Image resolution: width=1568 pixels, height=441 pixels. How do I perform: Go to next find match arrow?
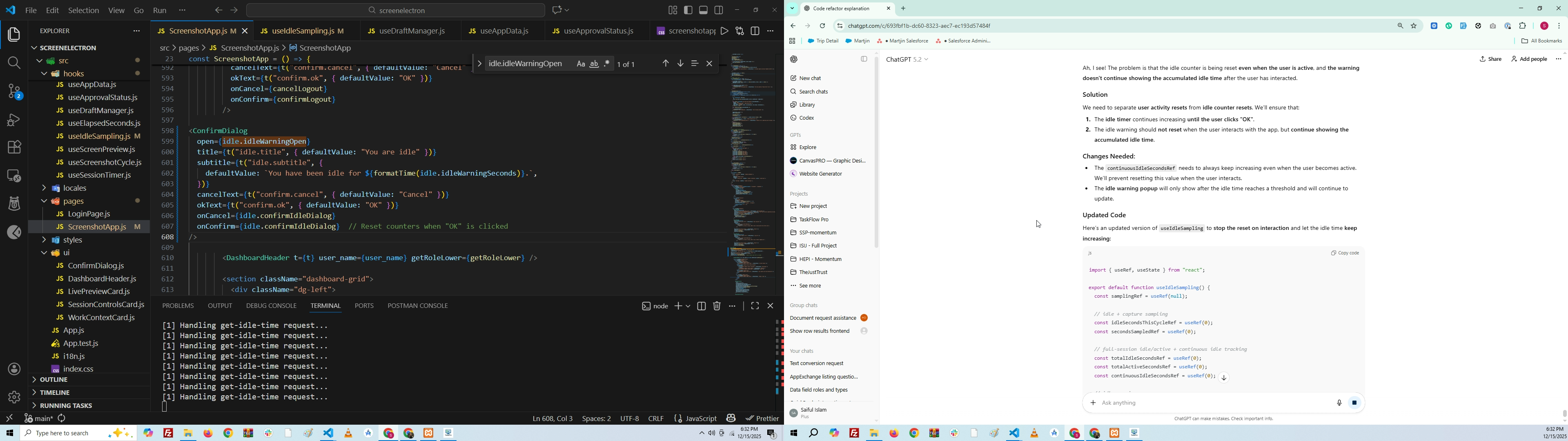681,64
